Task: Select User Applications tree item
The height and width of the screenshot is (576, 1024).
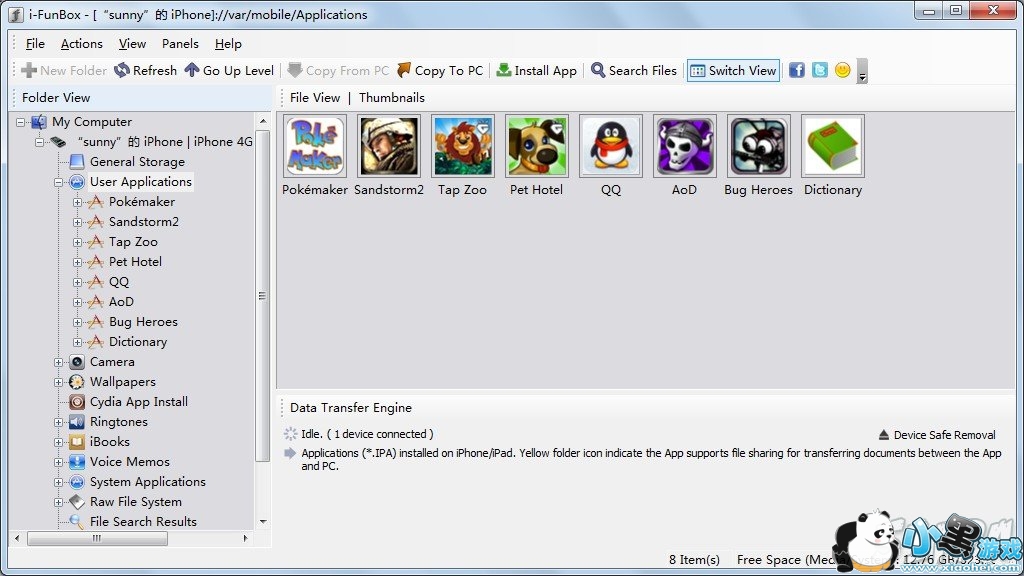Action: (141, 182)
